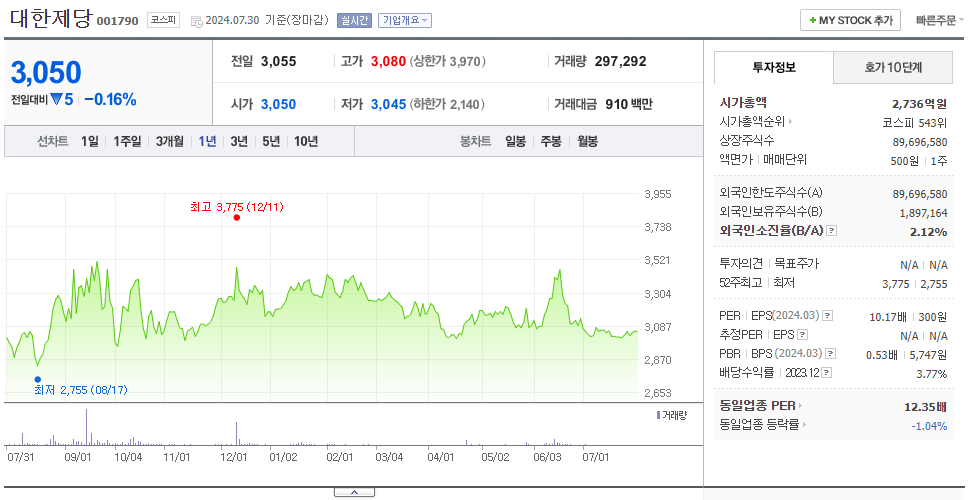The width and height of the screenshot is (968, 500).
Task: Show the 일봉 candlestick chart
Action: (515, 141)
